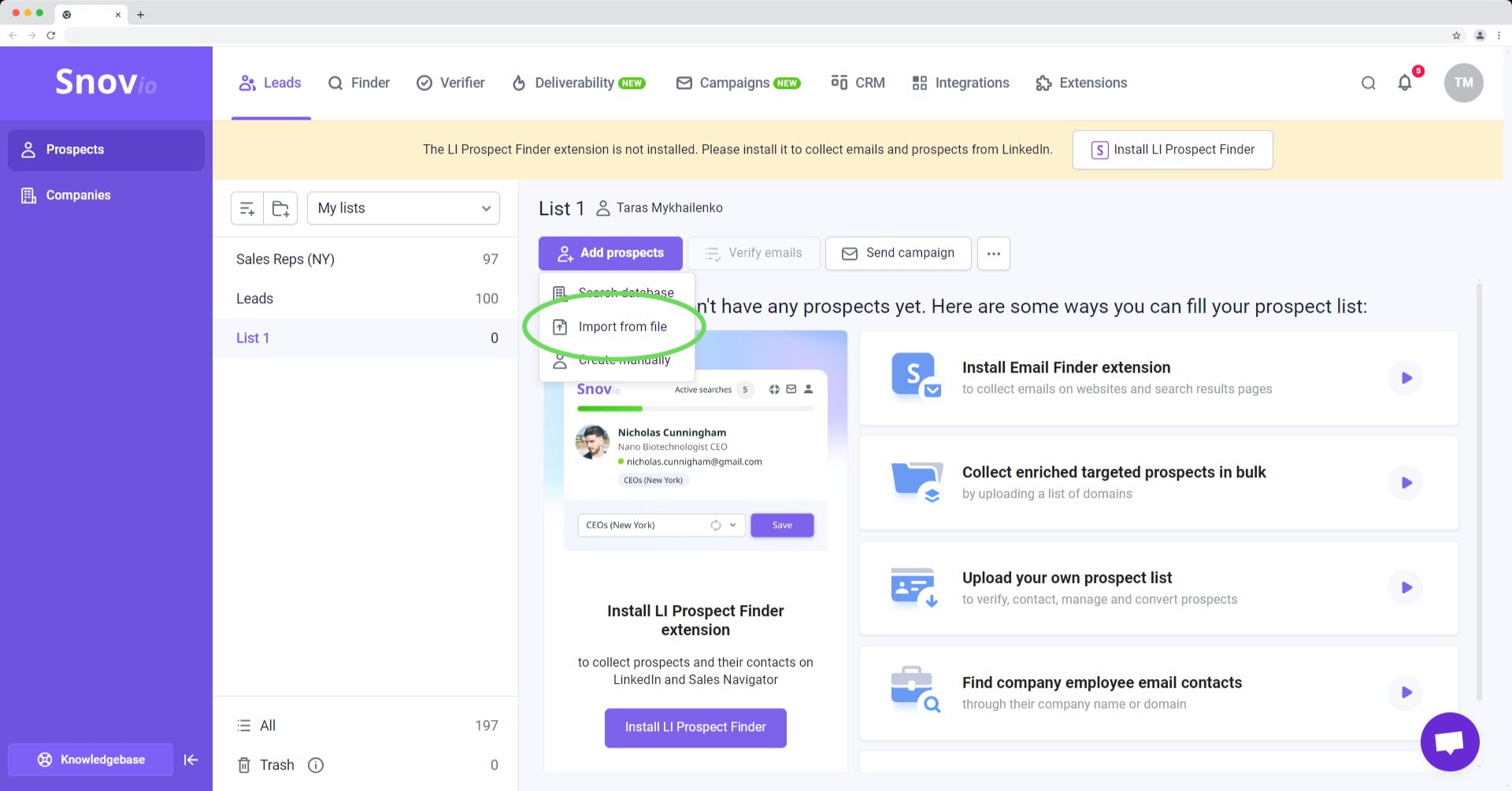Viewport: 1512px width, 791px height.
Task: Click the add new list icon
Action: pyautogui.click(x=247, y=209)
